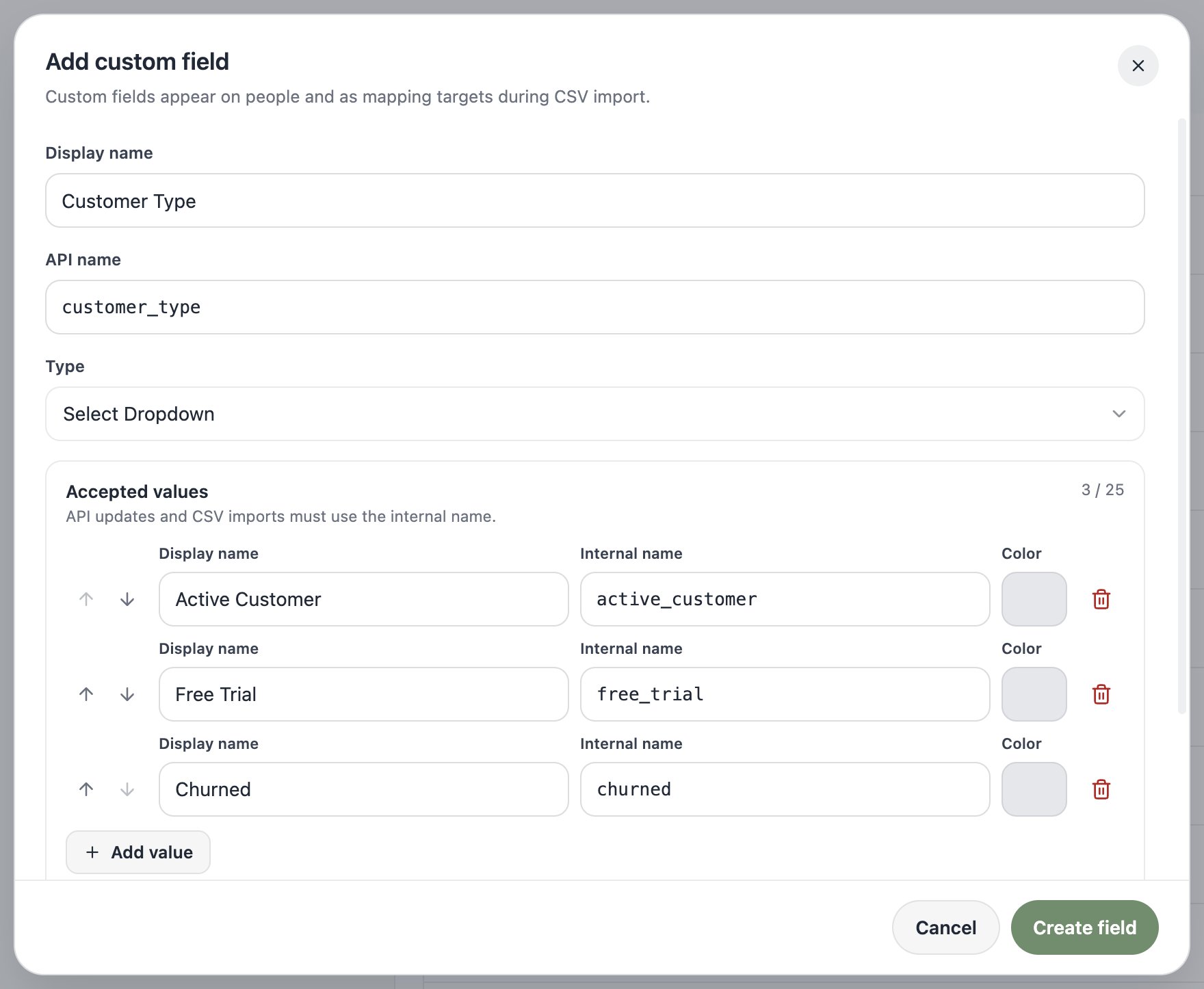The image size is (1204, 989).
Task: Click the Accepted values heading
Action: (x=137, y=492)
